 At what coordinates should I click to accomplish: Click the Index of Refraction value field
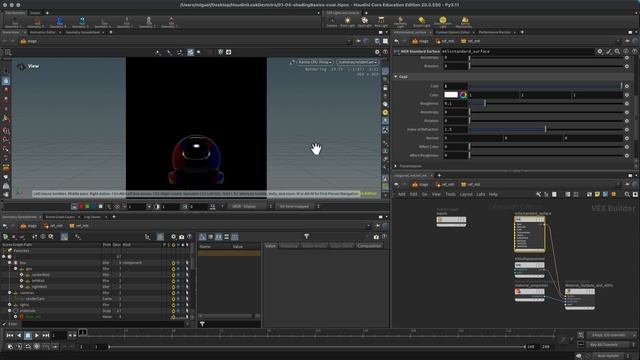[456, 129]
